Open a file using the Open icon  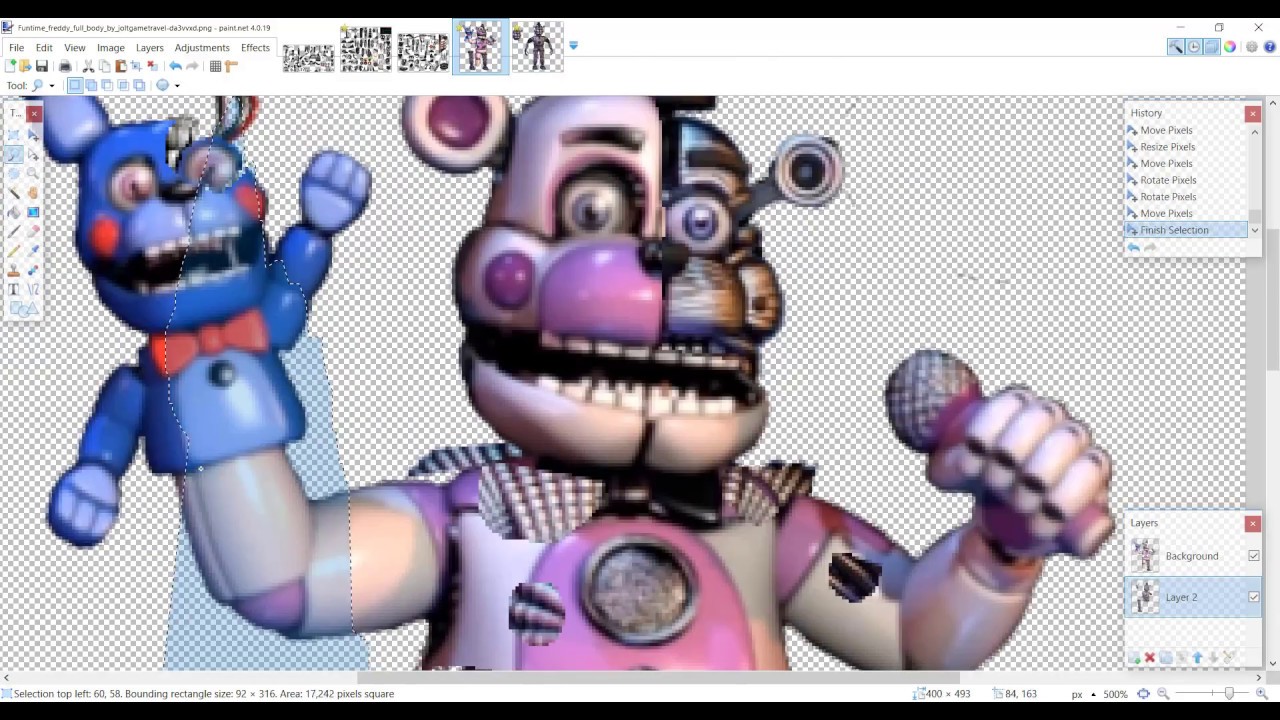pos(25,66)
